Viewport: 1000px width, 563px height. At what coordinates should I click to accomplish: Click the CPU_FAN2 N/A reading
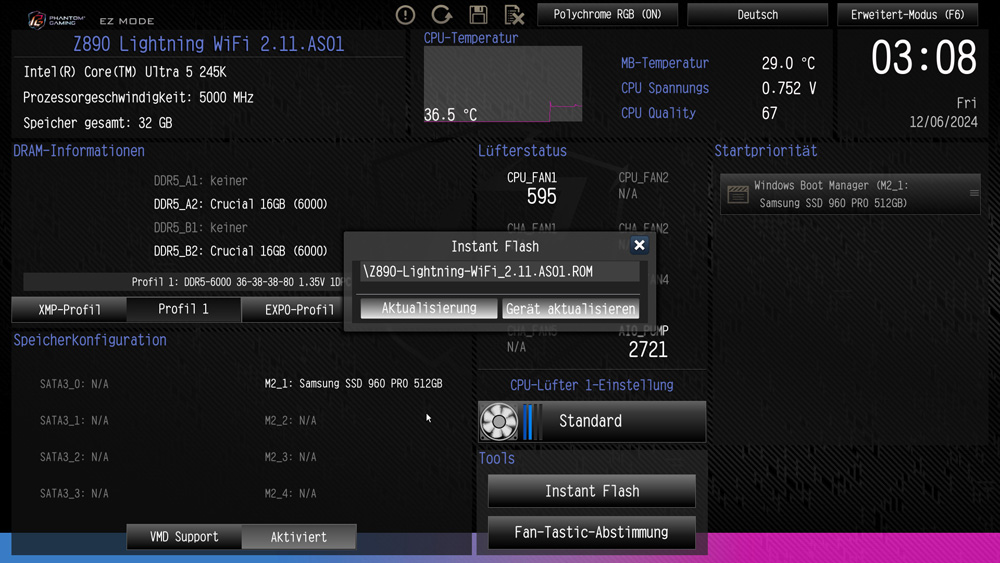643,186
